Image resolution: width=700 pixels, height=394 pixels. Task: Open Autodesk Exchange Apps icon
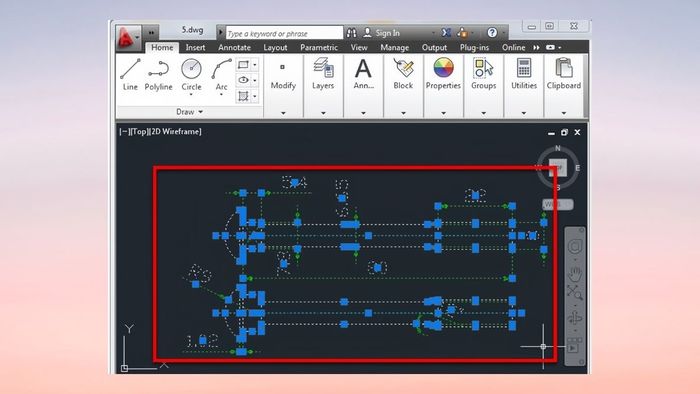coord(446,33)
